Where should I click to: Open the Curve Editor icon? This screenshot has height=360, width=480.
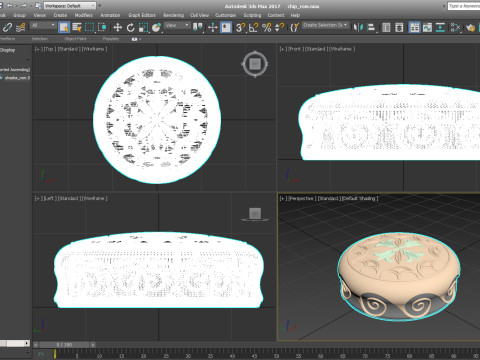click(427, 27)
